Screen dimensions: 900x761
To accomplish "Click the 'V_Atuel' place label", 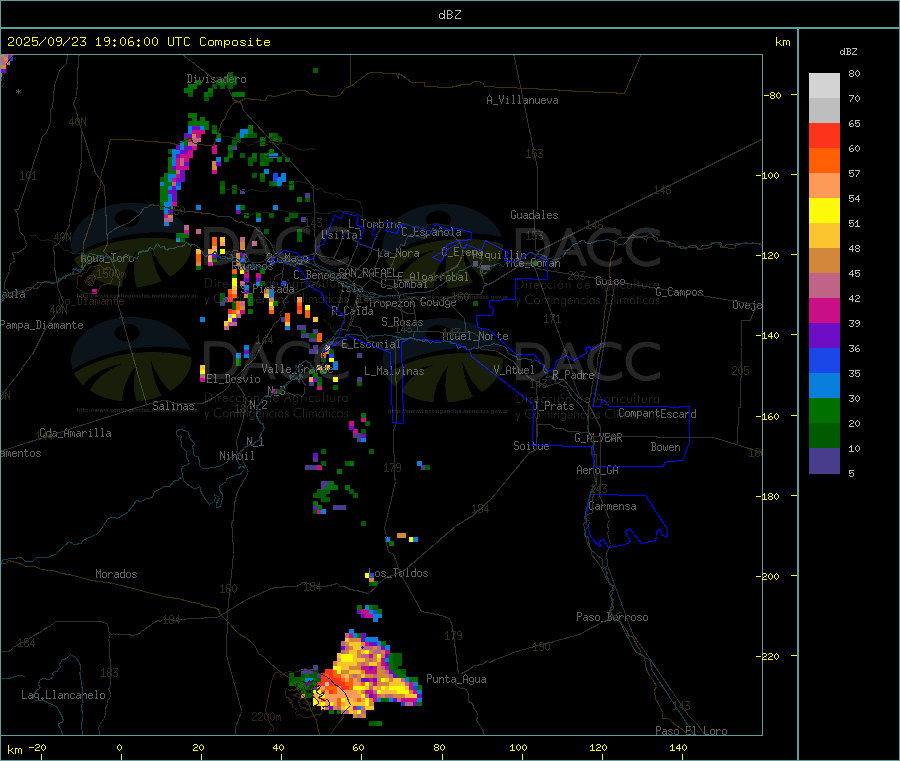I will (x=514, y=370).
